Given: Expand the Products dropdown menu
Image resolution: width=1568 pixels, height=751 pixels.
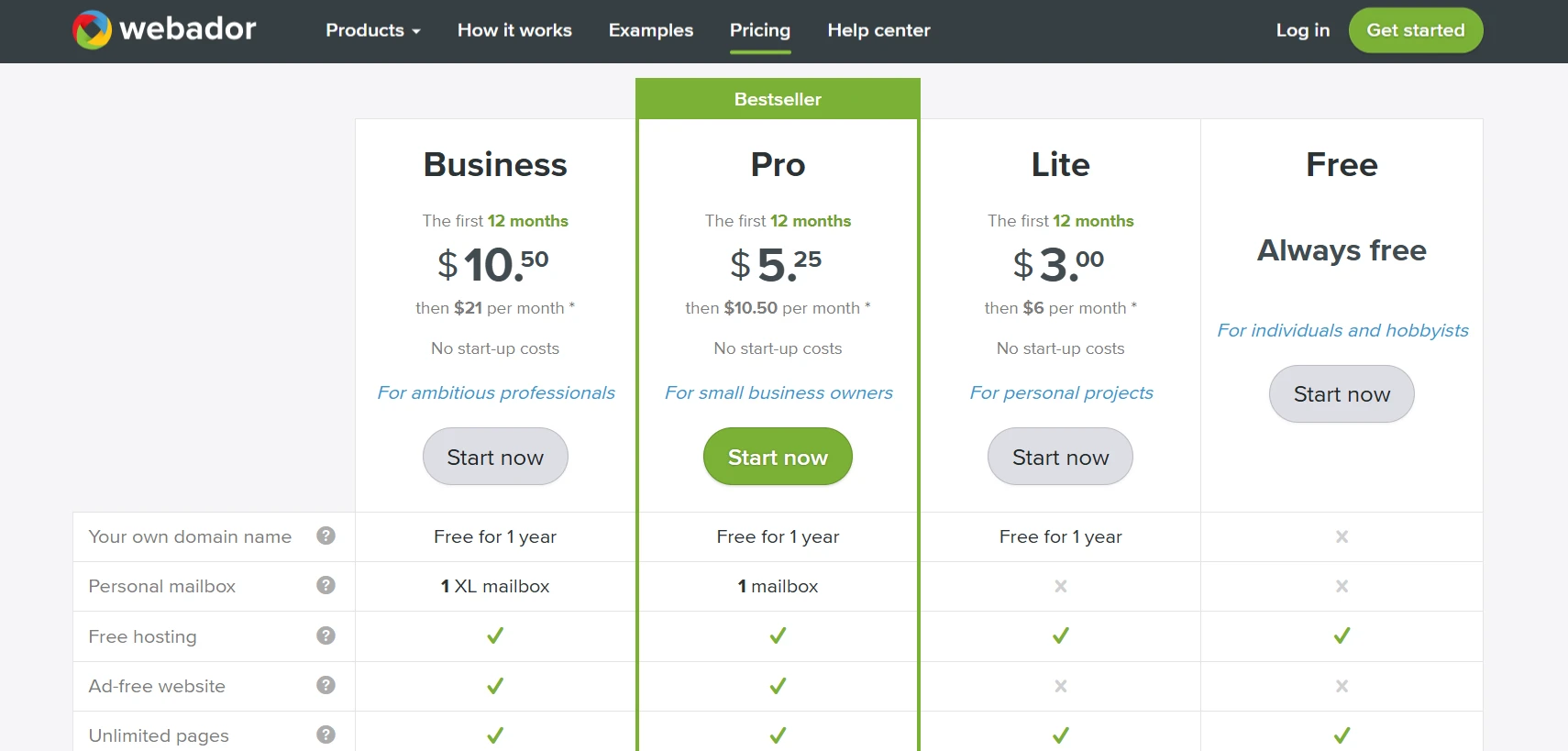Looking at the screenshot, I should pos(372,30).
